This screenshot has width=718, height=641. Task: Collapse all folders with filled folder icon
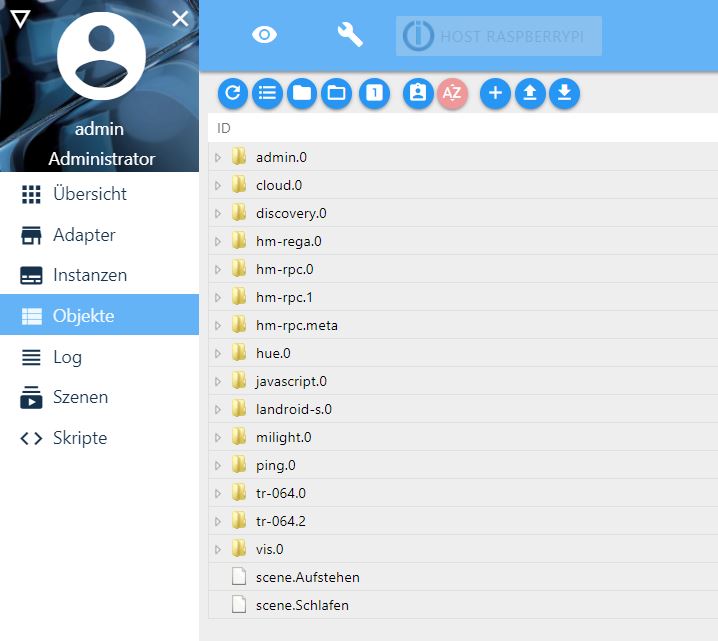click(302, 93)
